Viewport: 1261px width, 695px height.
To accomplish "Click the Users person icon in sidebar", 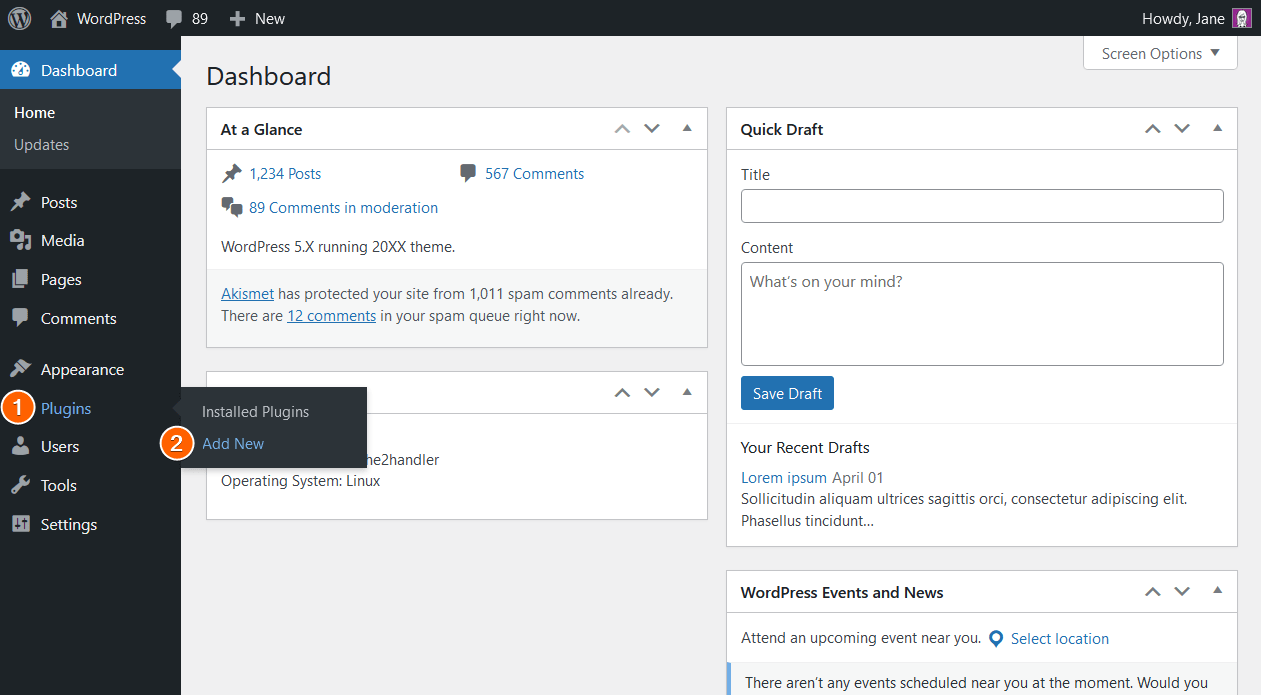I will pyautogui.click(x=20, y=447).
